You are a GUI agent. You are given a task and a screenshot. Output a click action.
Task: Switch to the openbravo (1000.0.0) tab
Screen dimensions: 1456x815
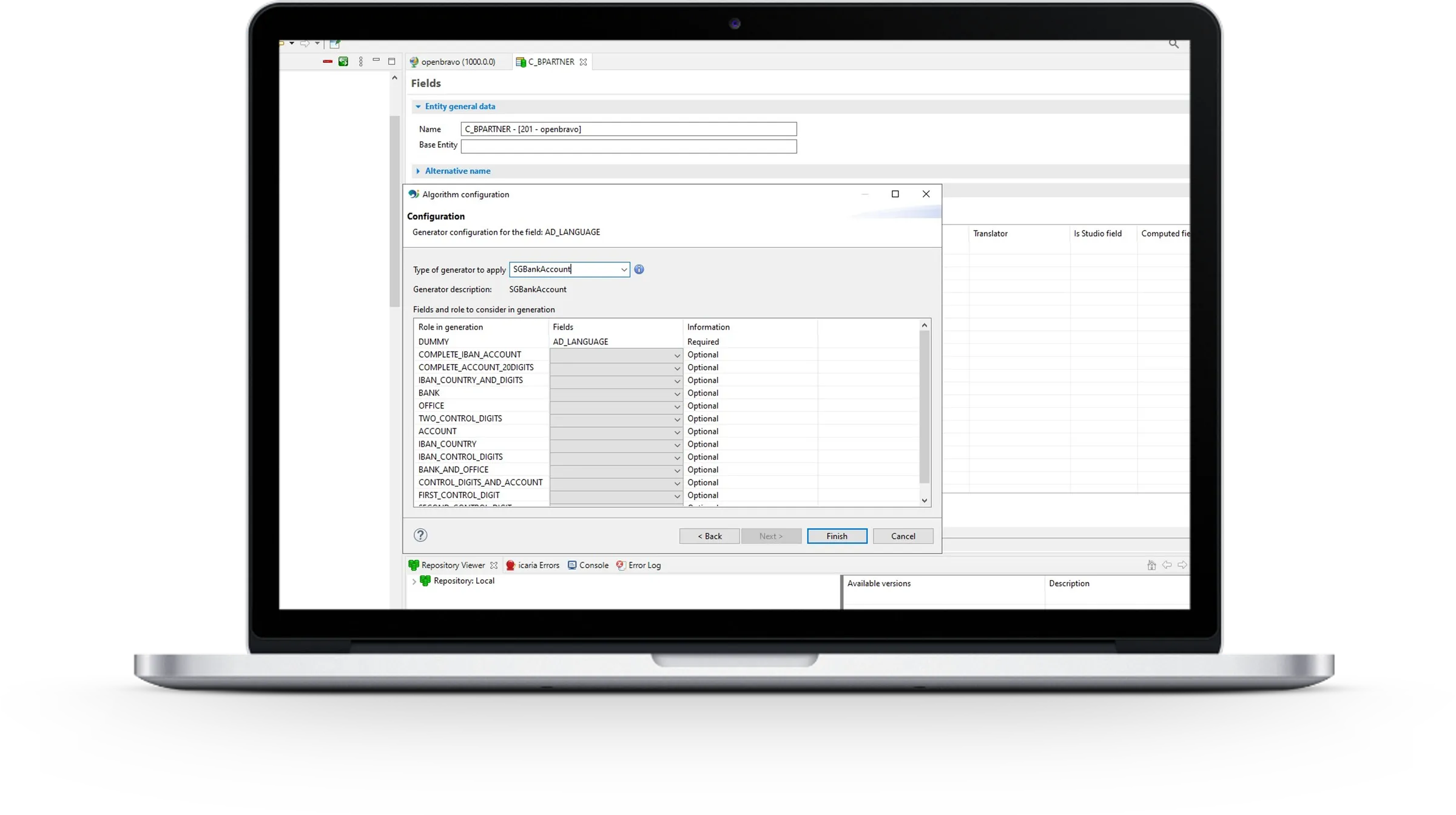(453, 62)
